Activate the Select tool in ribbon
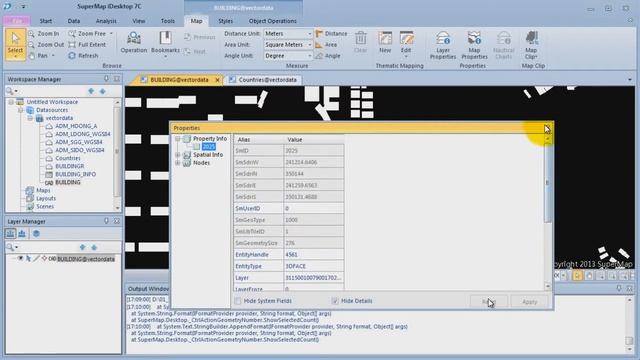Image resolution: width=640 pixels, height=360 pixels. pos(15,44)
